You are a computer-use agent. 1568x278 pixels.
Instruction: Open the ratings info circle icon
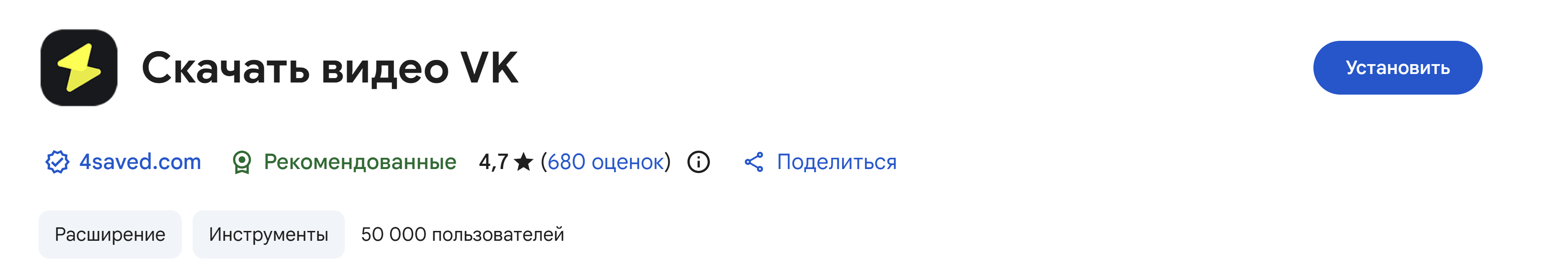click(698, 162)
